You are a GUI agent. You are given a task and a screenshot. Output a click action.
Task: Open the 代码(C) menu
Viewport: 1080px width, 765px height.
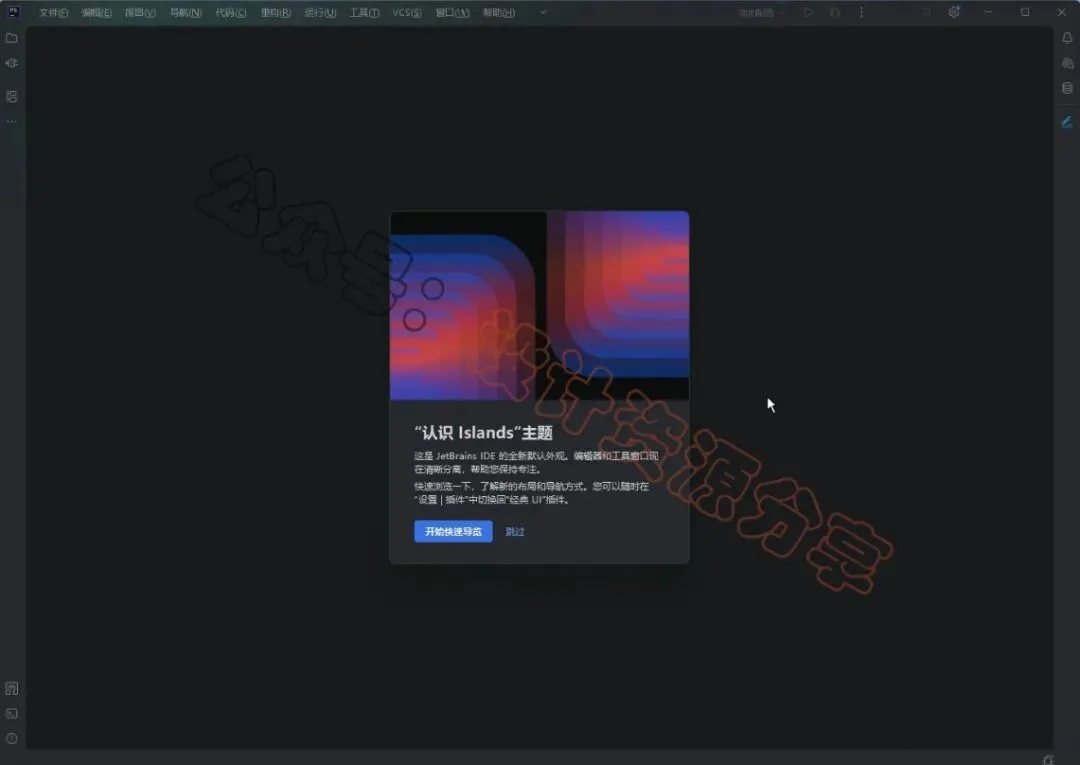click(x=231, y=13)
